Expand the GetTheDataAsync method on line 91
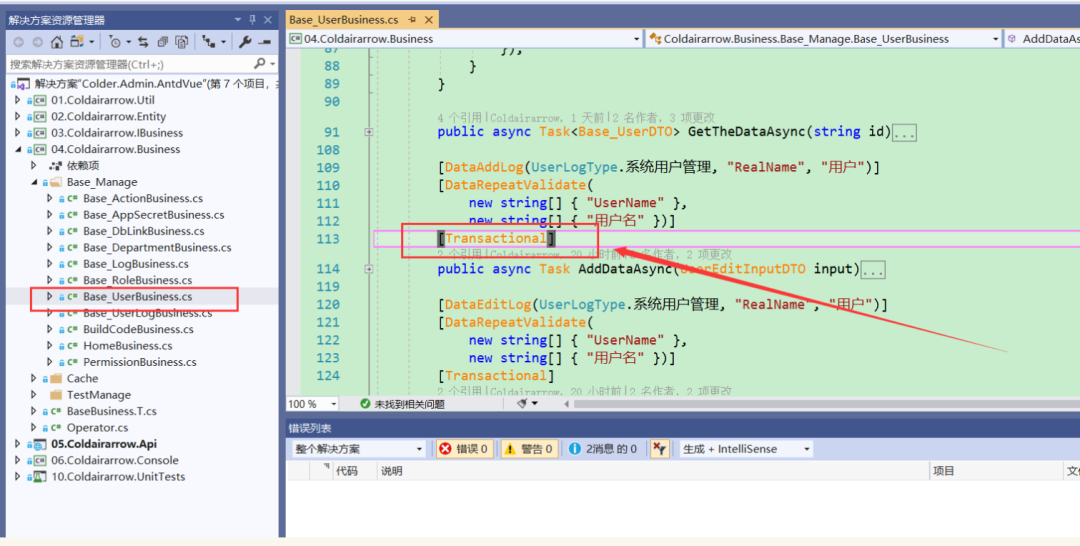1080x546 pixels. tap(368, 132)
